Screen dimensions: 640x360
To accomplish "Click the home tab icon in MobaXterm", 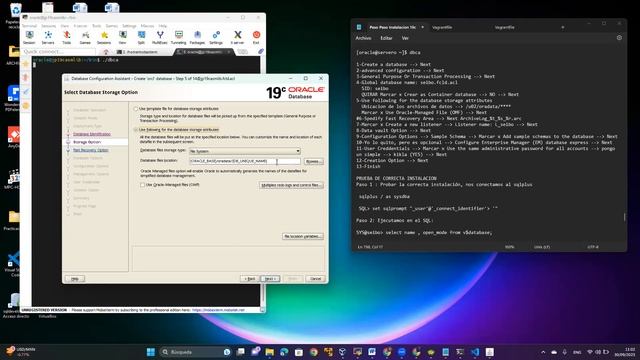I will 106,52.
